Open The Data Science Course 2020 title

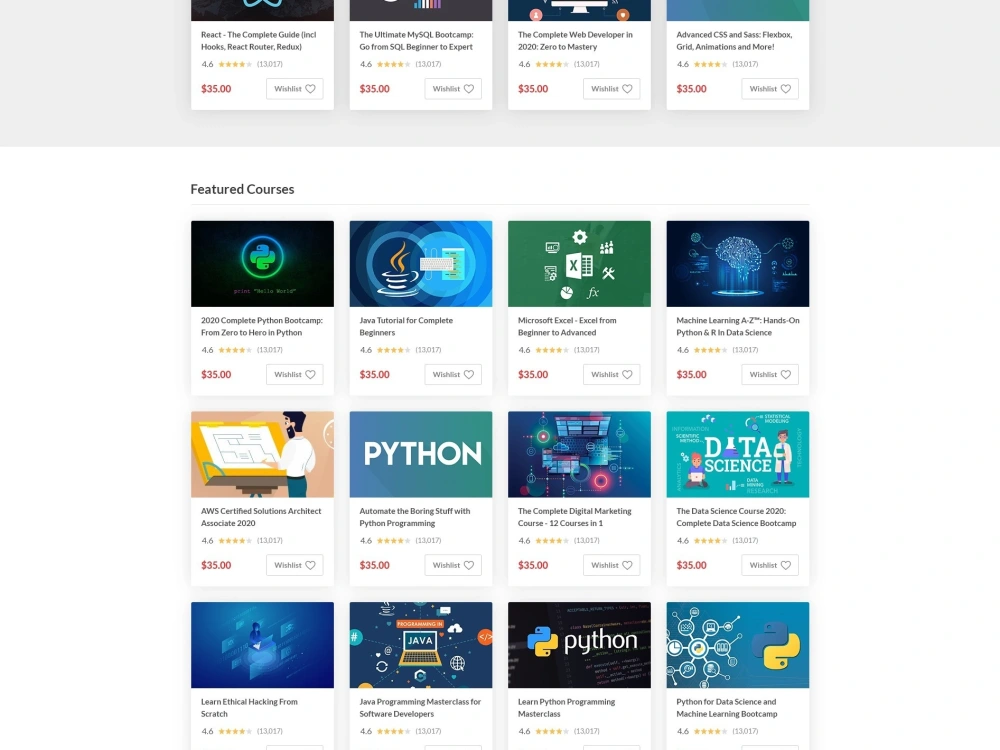tap(736, 517)
